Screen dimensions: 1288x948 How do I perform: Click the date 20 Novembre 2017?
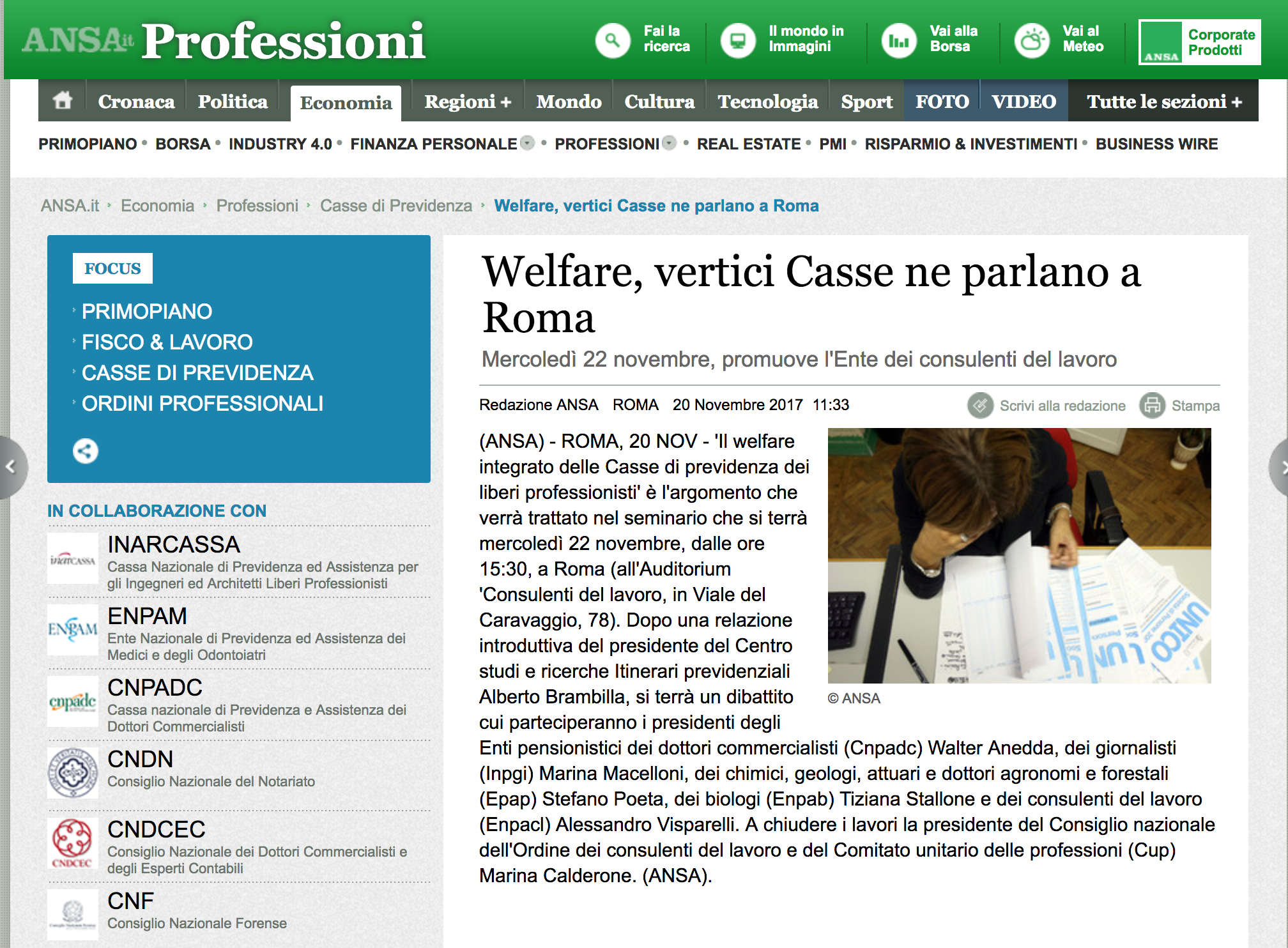(x=737, y=404)
